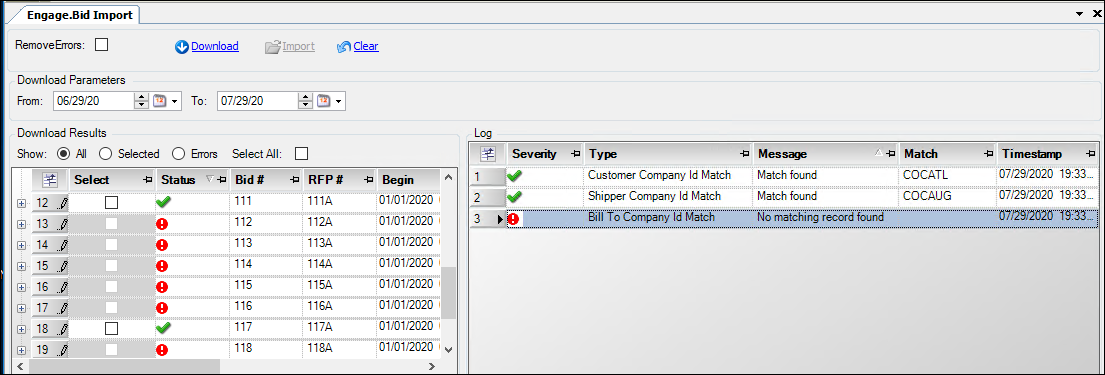Viewport: 1105px width, 375px height.
Task: Click the Log grid settings icon
Action: coord(488,154)
